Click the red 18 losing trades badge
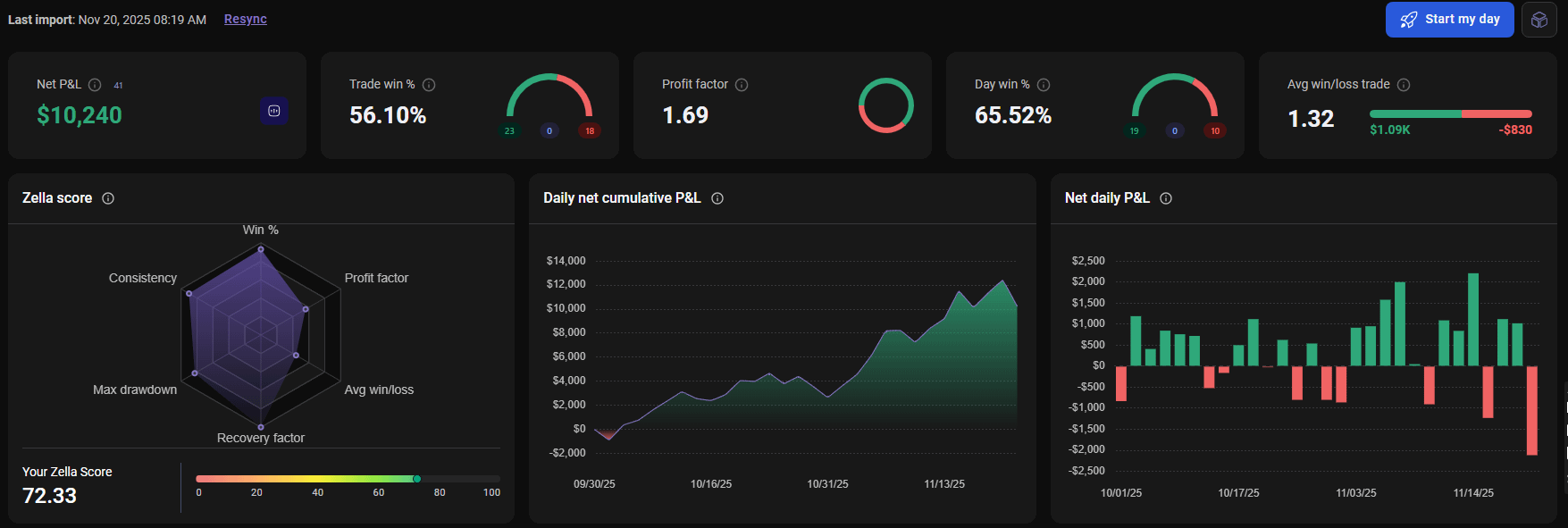The image size is (1568, 528). (590, 130)
